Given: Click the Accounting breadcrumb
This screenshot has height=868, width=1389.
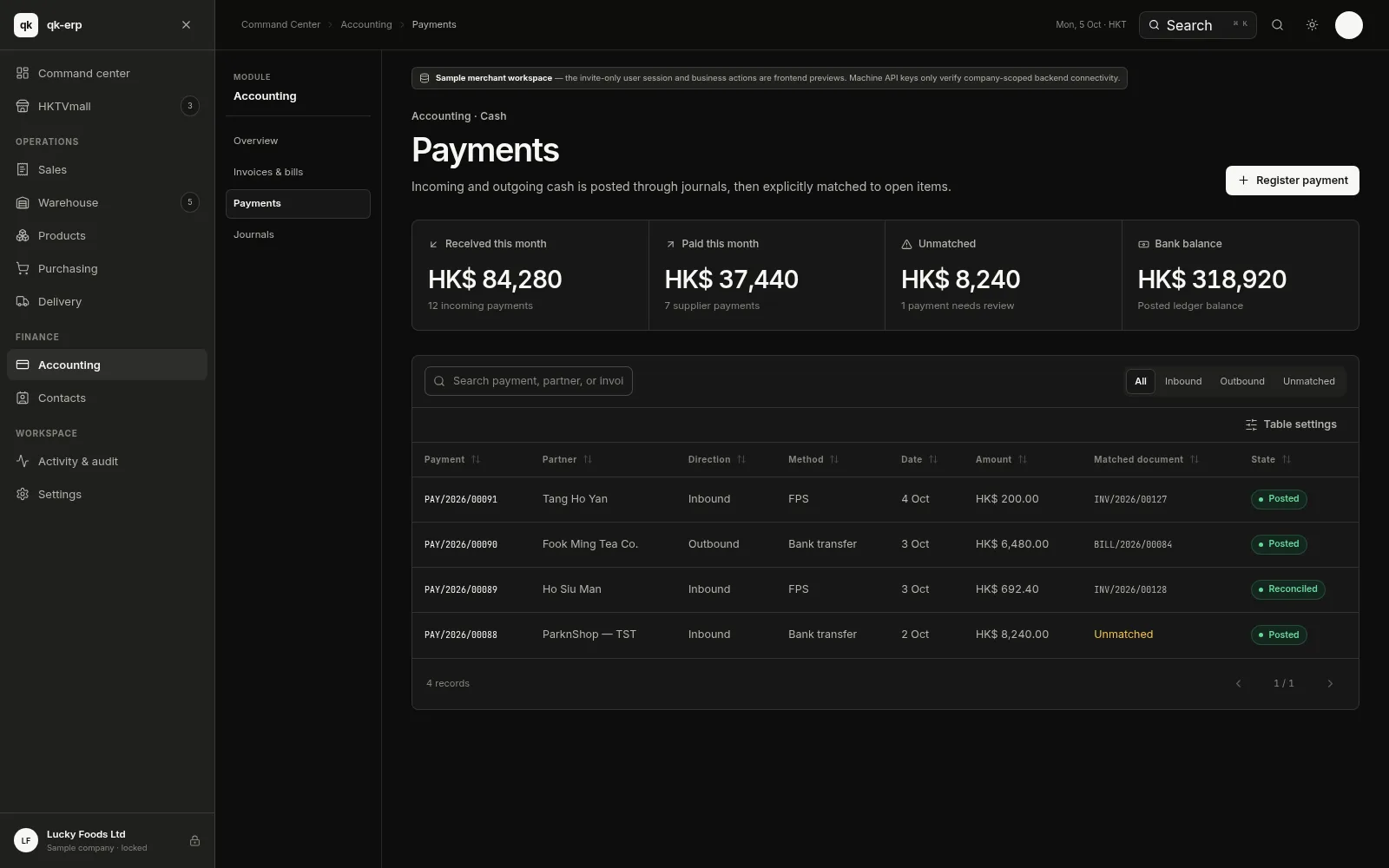Looking at the screenshot, I should tap(365, 24).
